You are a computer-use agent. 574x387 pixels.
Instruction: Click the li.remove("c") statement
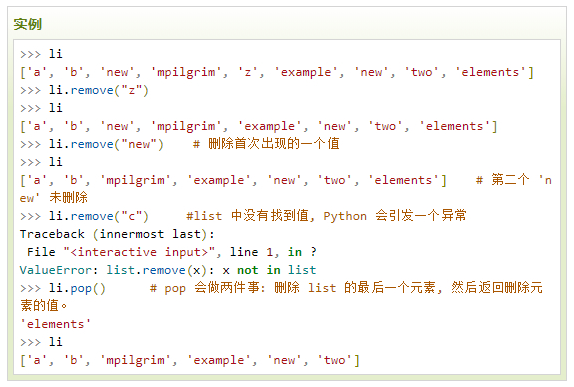(x=99, y=216)
